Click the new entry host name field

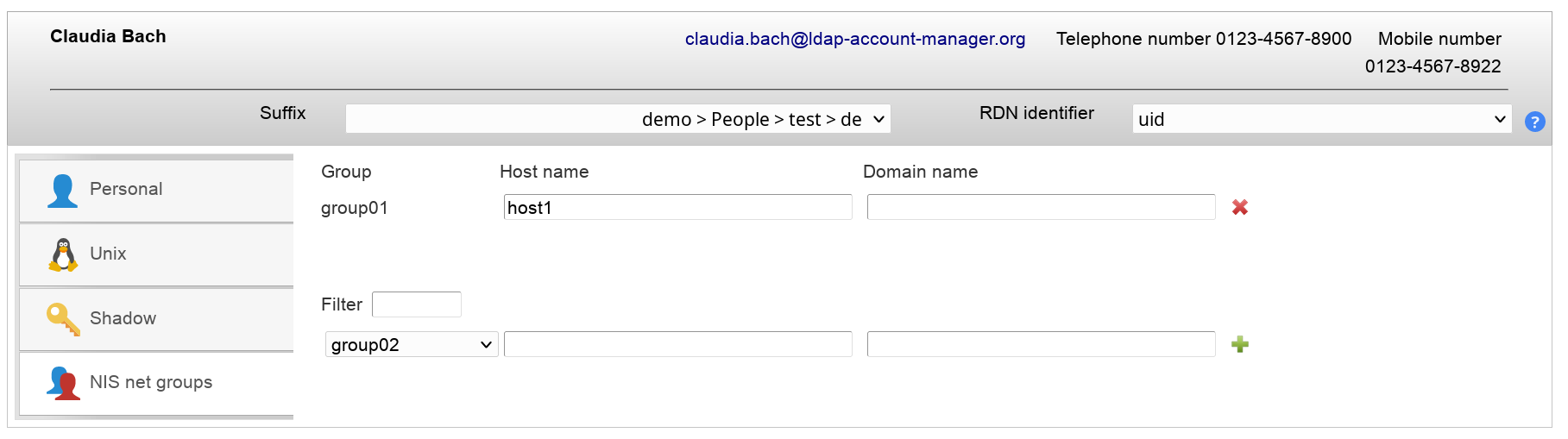[677, 344]
